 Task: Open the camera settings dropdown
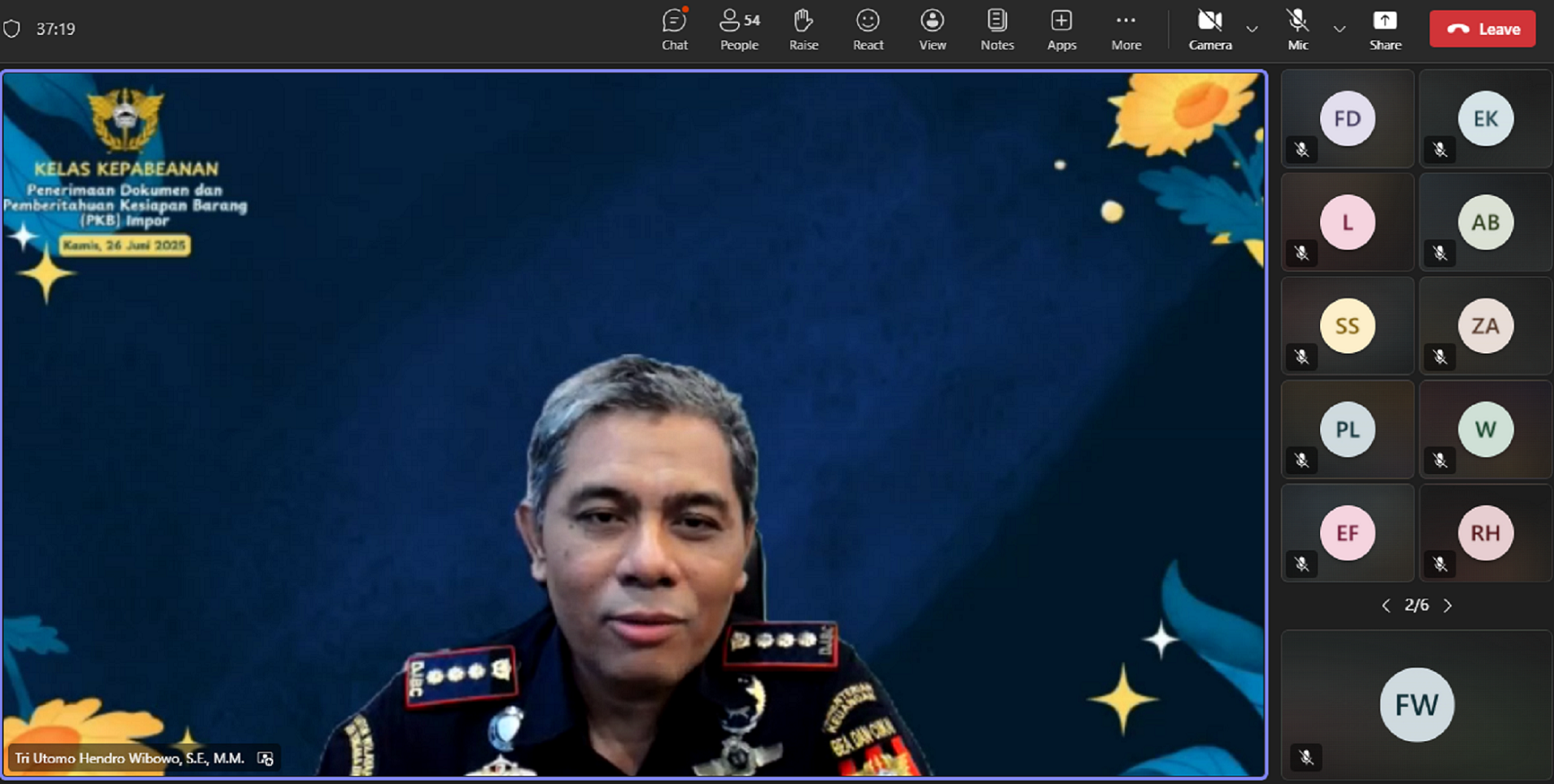coord(1252,30)
